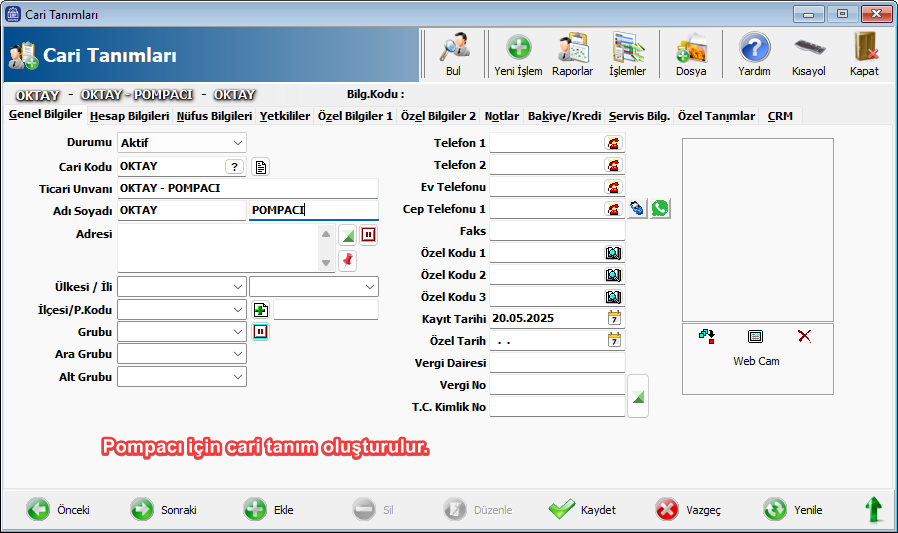Click the green triangle beside Vergi No
The width and height of the screenshot is (898, 533).
638,396
